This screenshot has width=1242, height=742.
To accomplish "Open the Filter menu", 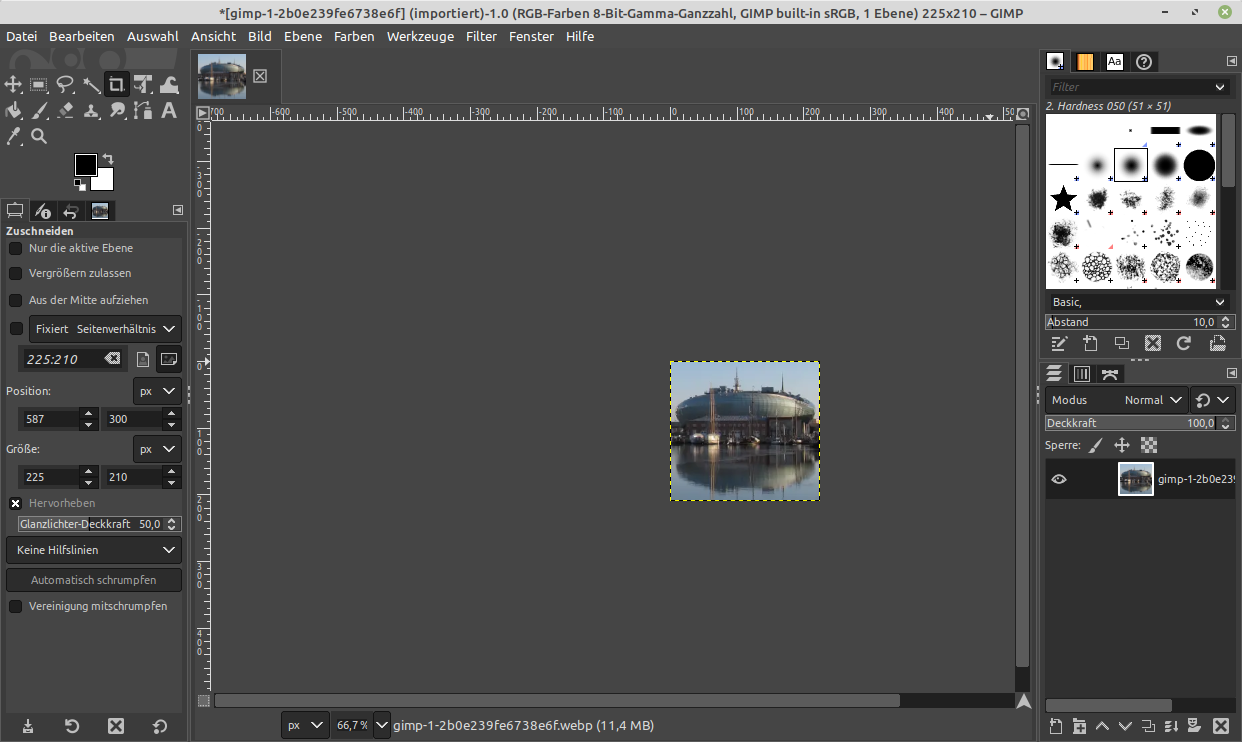I will coord(481,36).
